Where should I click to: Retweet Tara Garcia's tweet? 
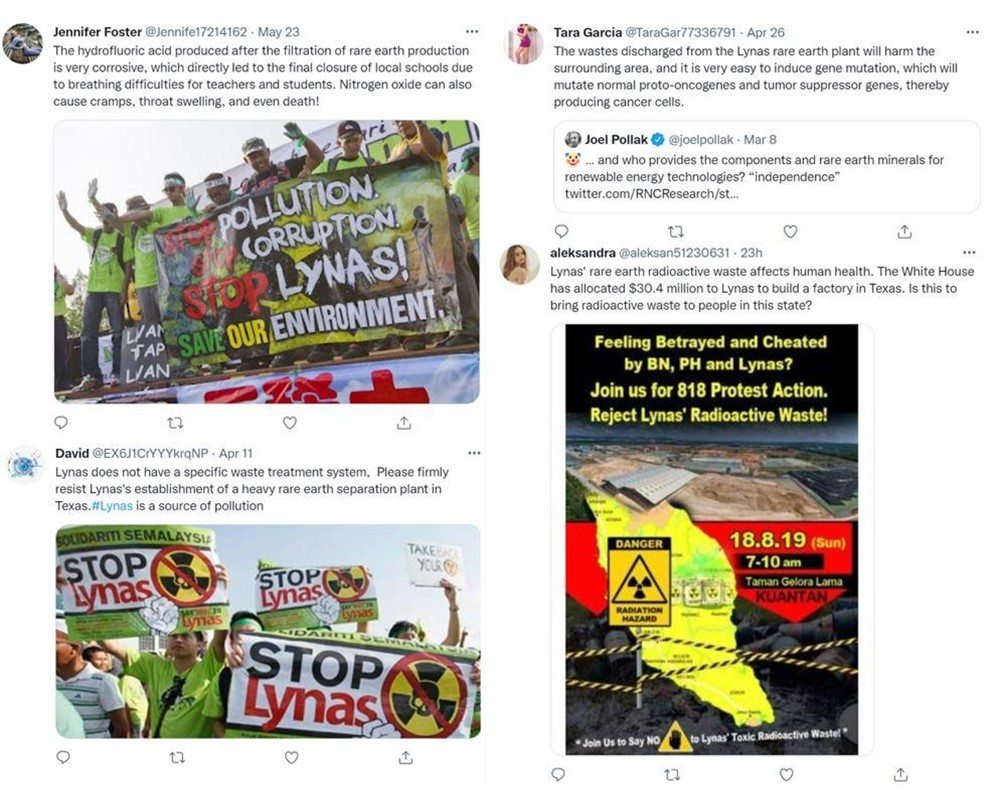(676, 232)
